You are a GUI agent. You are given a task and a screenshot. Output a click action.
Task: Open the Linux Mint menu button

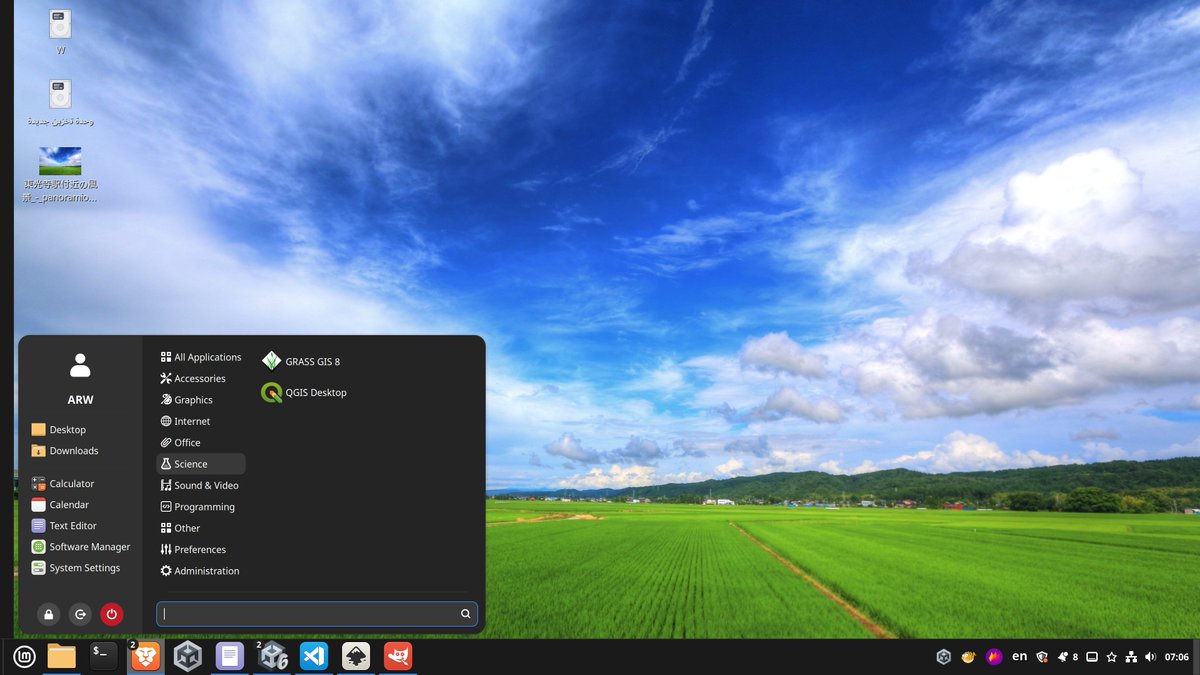(24, 657)
